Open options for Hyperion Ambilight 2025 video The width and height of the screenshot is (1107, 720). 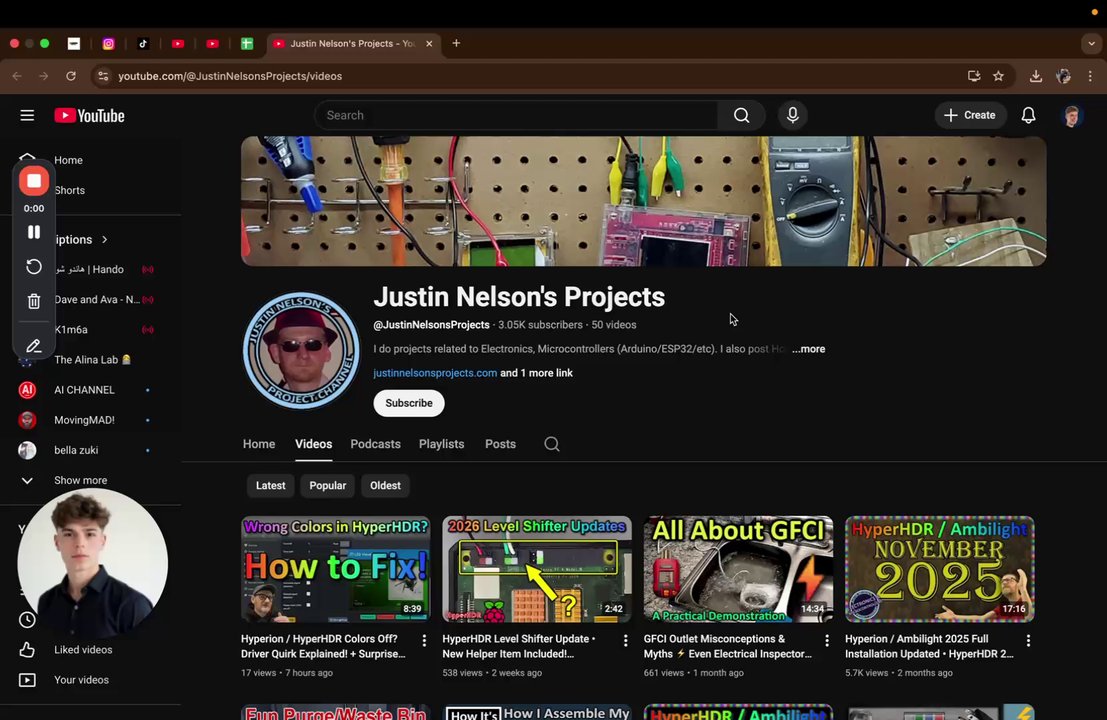pos(1028,640)
